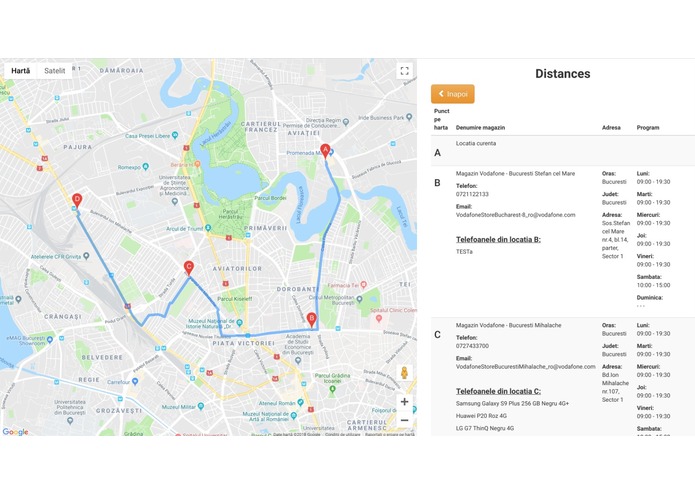695x494 pixels.
Task: Click Punct pe harta column header
Action: (441, 119)
